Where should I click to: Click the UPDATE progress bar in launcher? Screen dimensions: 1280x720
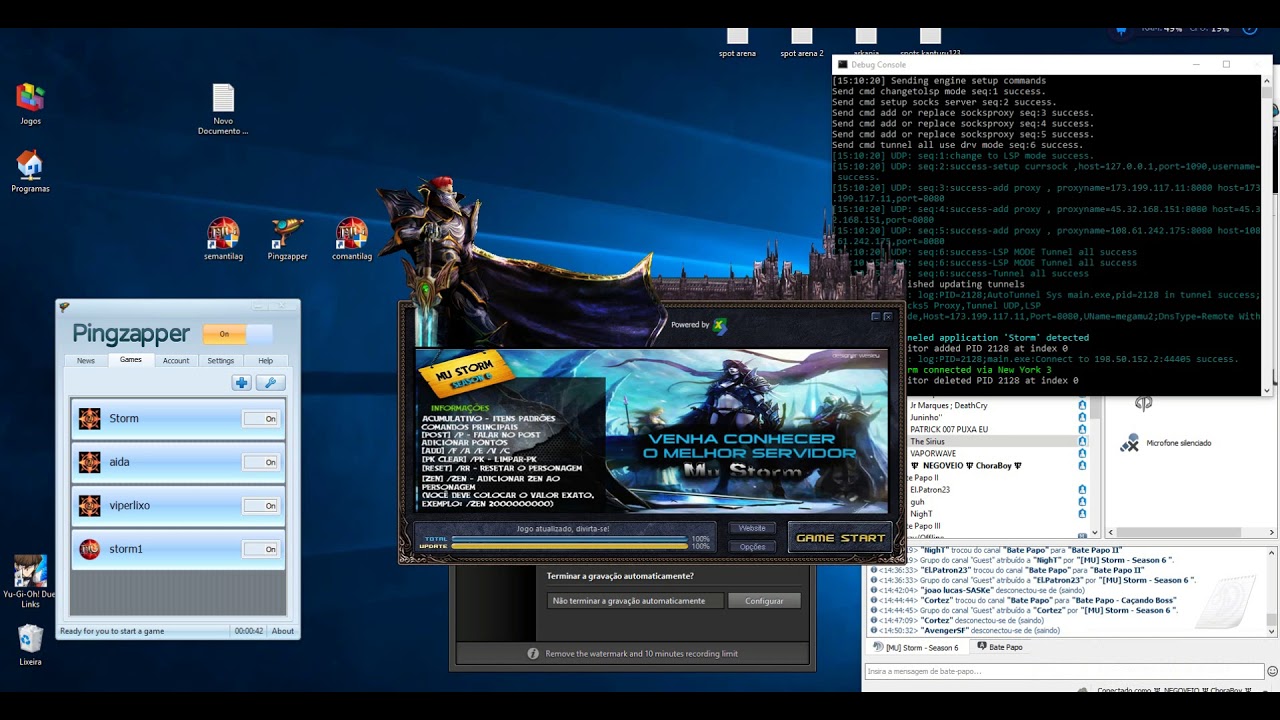[x=569, y=547]
